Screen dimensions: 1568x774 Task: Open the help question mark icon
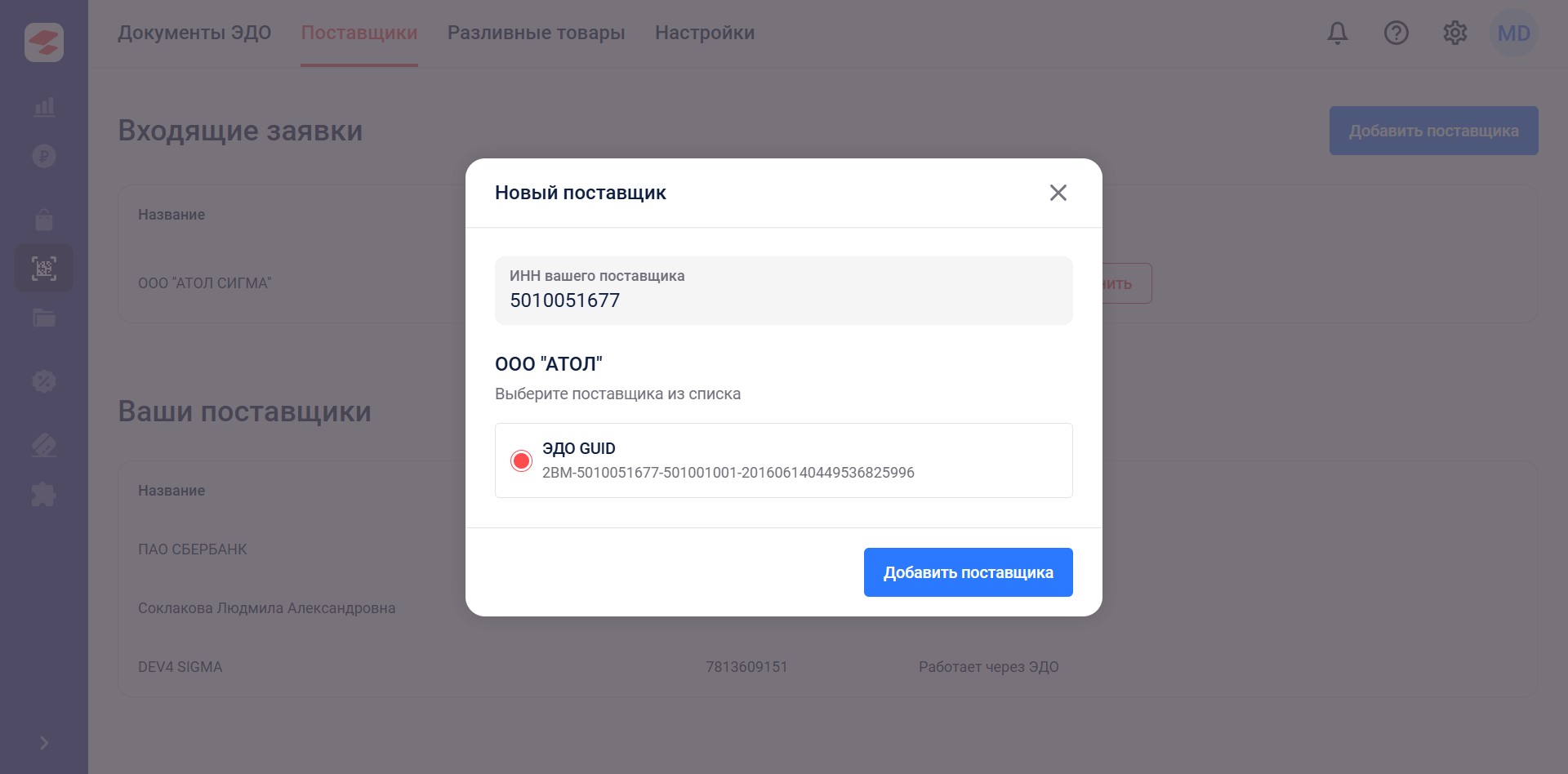(x=1396, y=33)
